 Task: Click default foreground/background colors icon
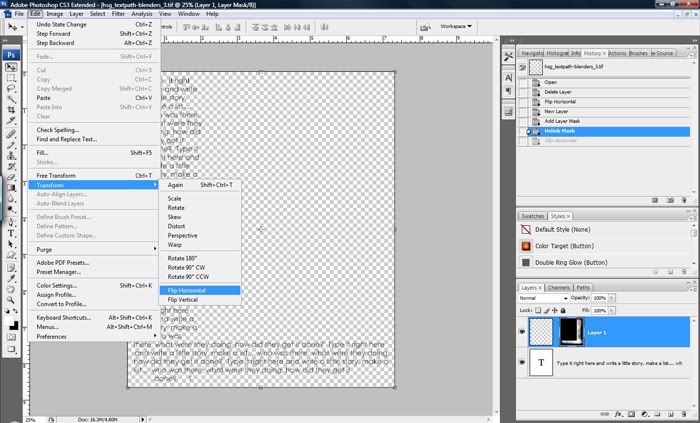click(x=8, y=311)
